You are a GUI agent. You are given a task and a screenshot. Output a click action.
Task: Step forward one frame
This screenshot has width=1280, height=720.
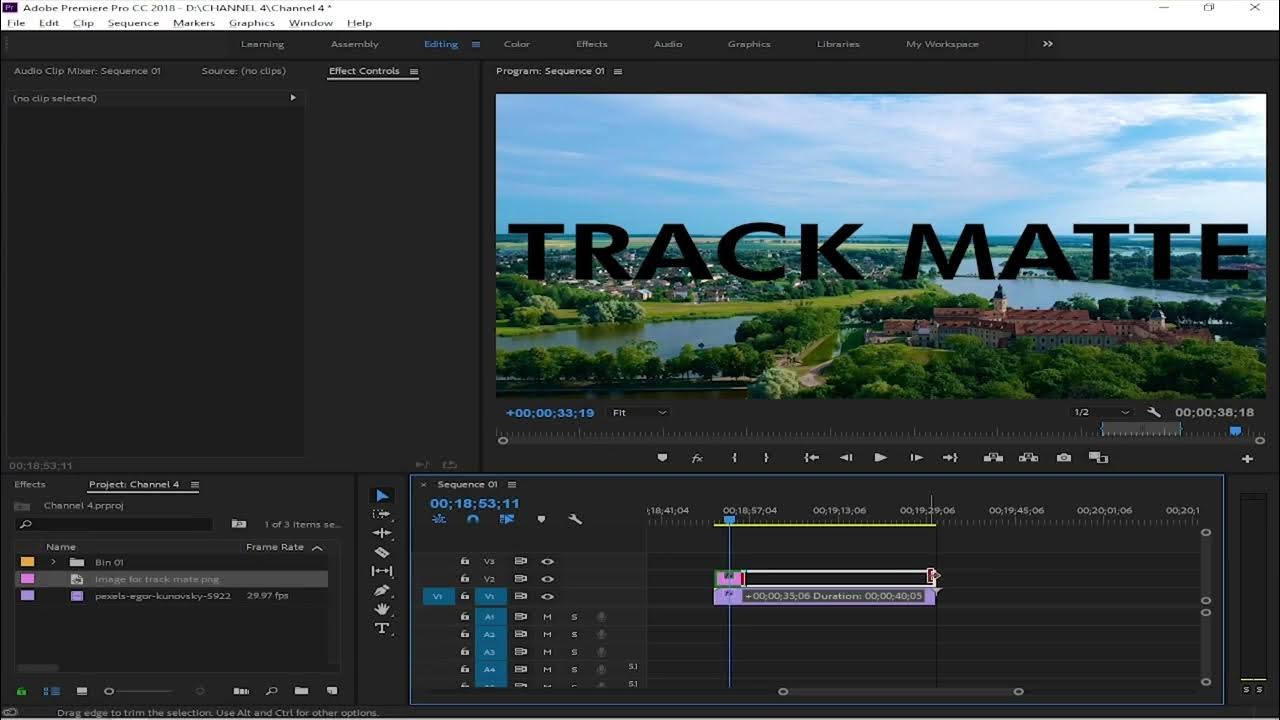(x=916, y=457)
